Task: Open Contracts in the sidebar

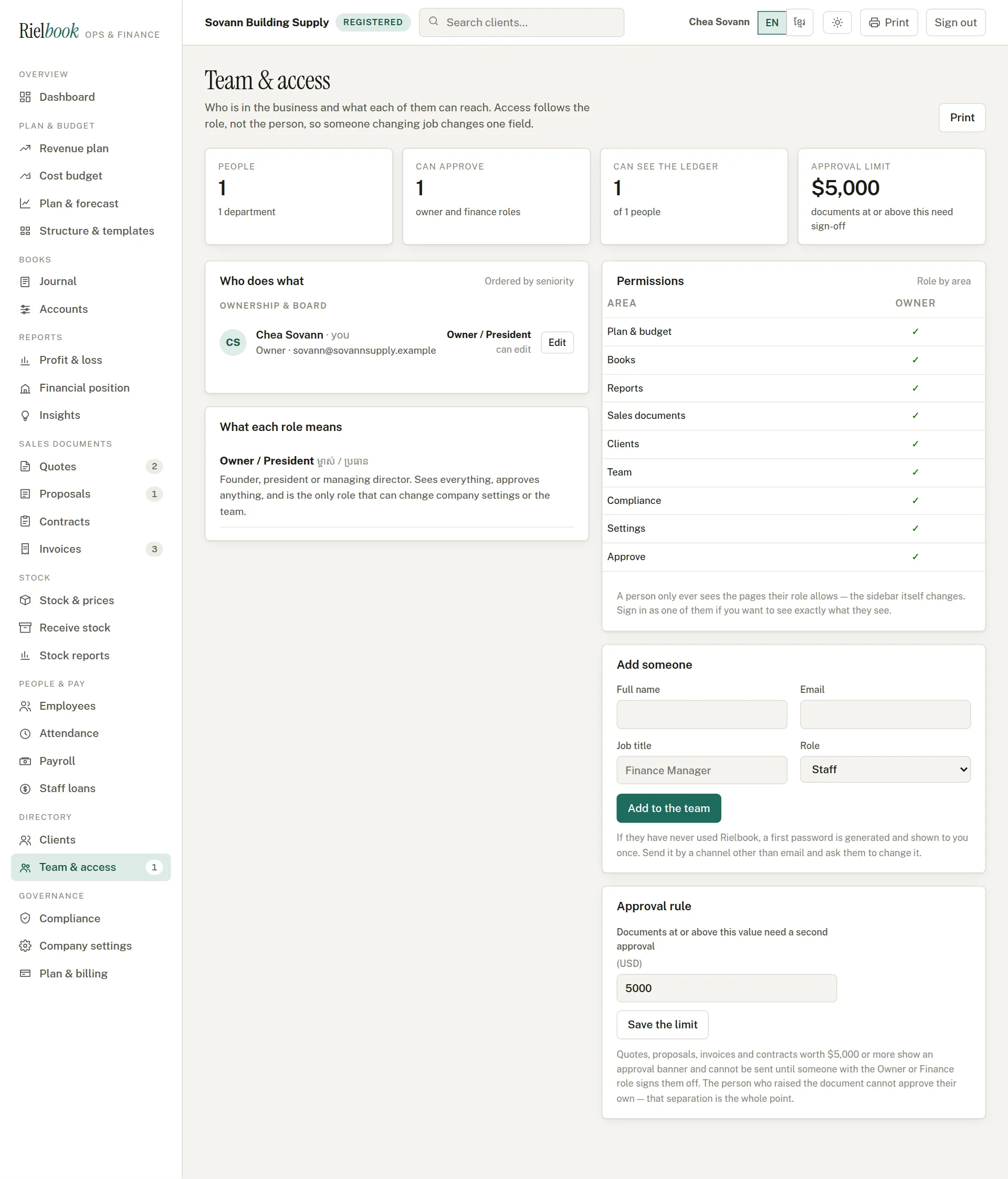Action: click(90, 522)
